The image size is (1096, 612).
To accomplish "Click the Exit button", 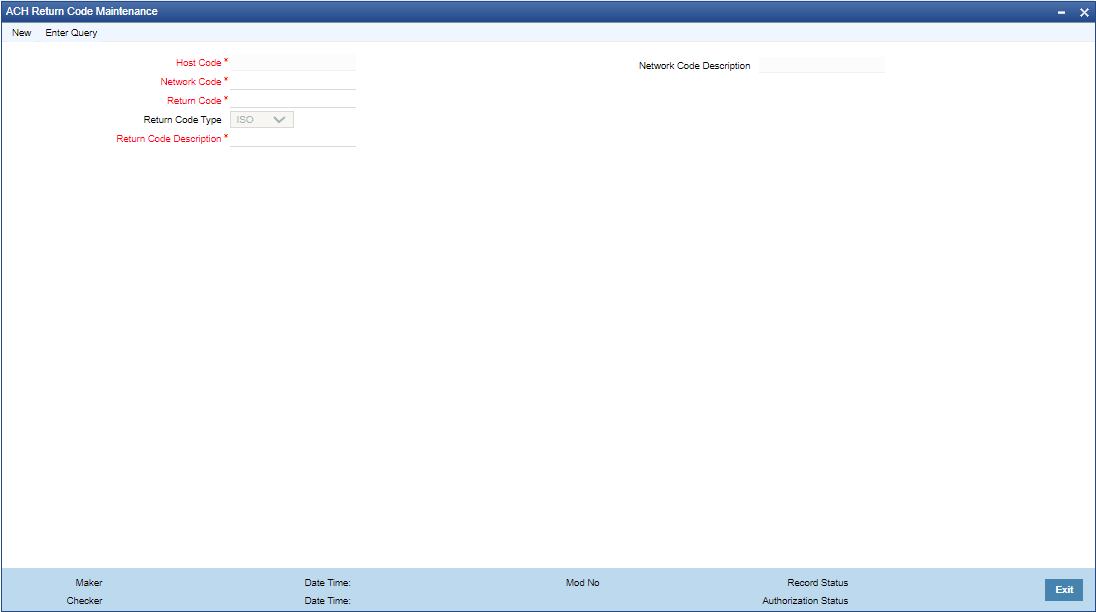I will (x=1064, y=590).
